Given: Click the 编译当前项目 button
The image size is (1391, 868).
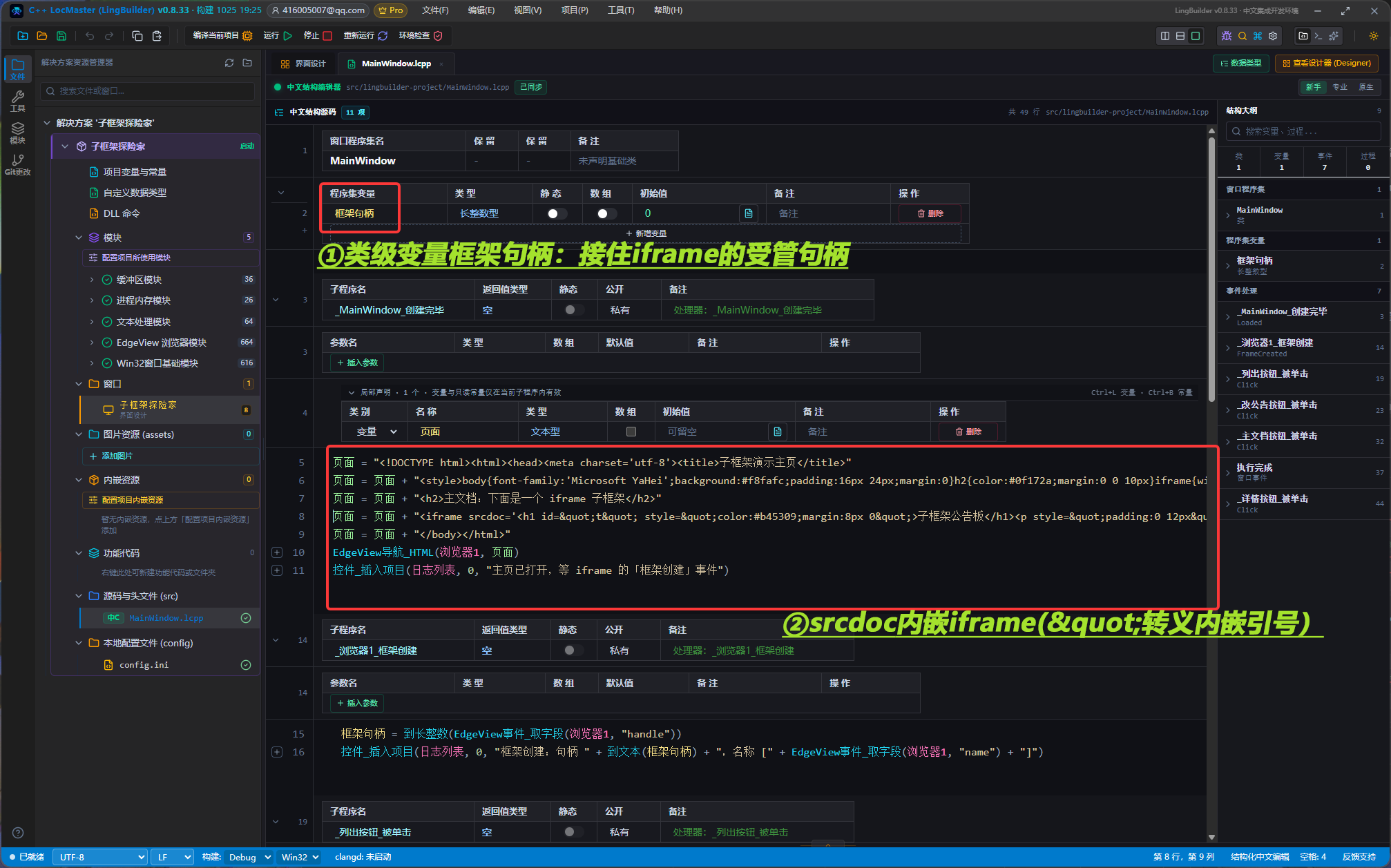Looking at the screenshot, I should click(x=222, y=36).
